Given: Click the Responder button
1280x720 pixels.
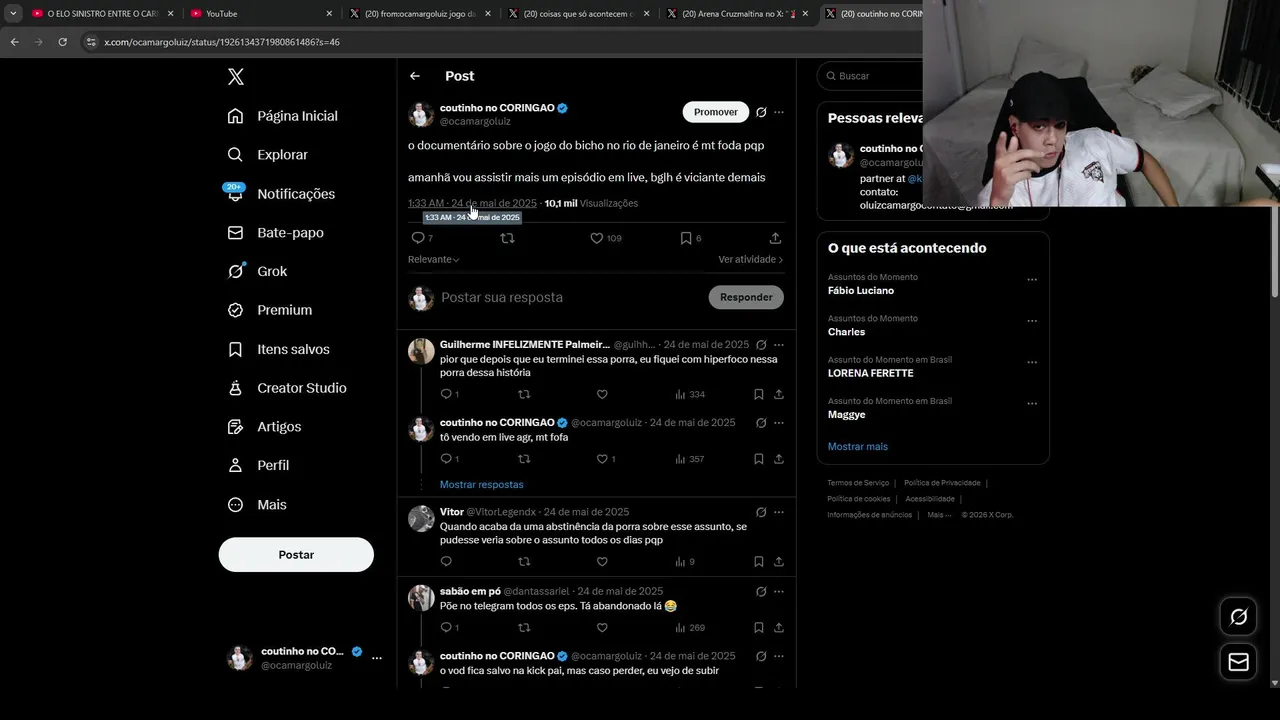Looking at the screenshot, I should (746, 297).
